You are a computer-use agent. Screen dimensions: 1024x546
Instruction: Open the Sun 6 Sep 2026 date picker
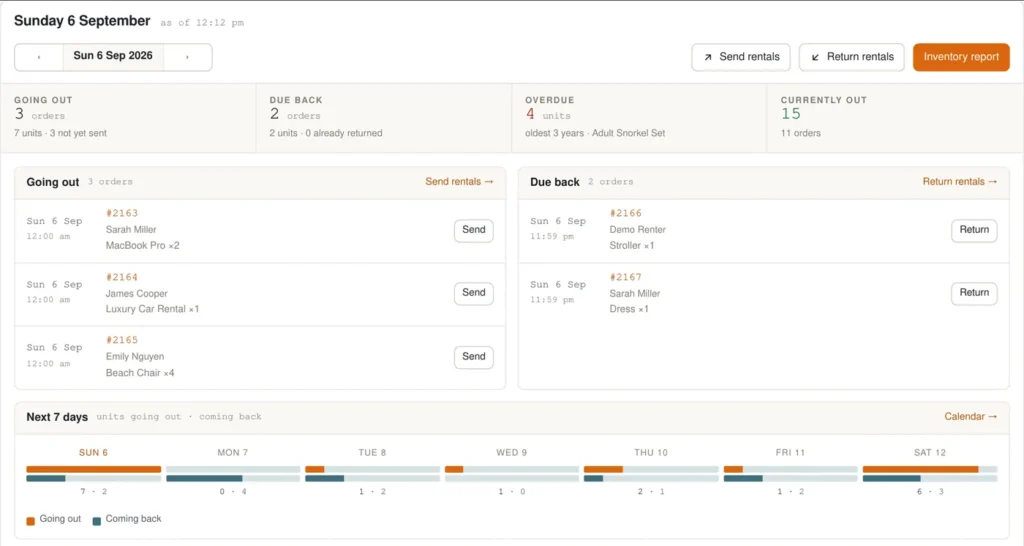coord(113,56)
